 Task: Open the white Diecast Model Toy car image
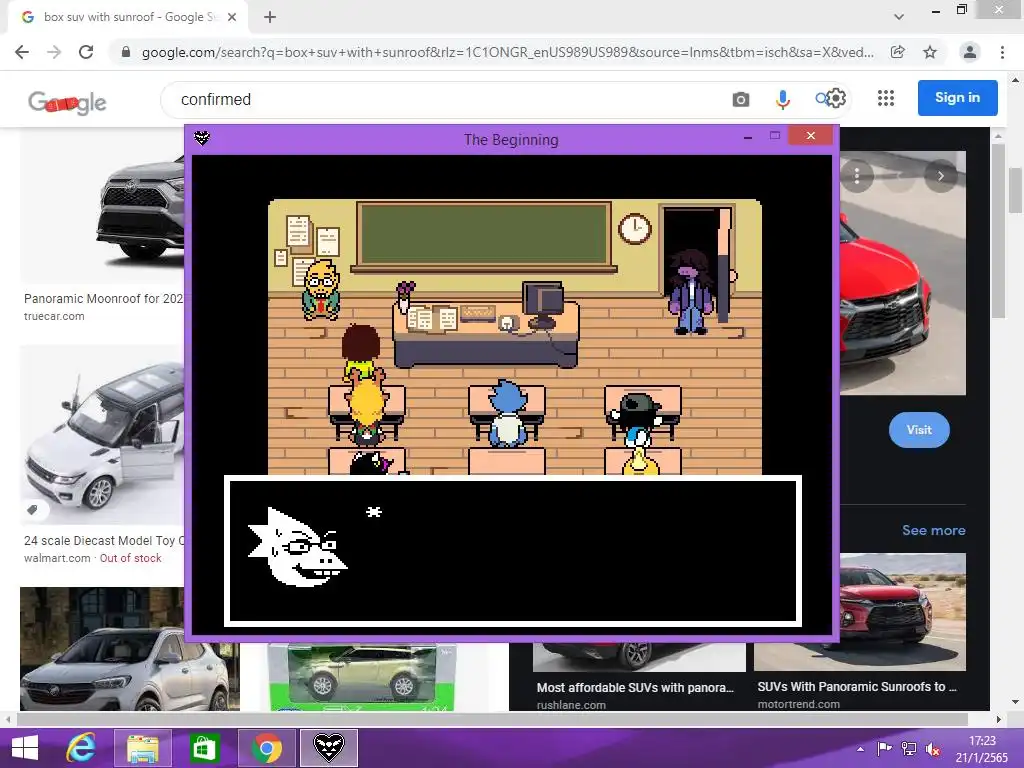102,436
